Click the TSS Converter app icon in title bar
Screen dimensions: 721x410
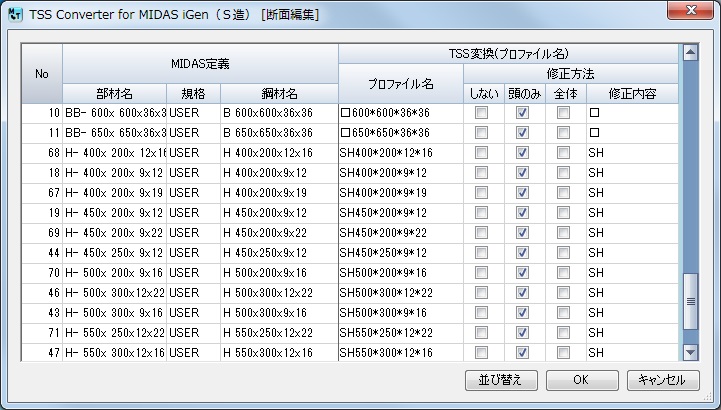pos(15,14)
